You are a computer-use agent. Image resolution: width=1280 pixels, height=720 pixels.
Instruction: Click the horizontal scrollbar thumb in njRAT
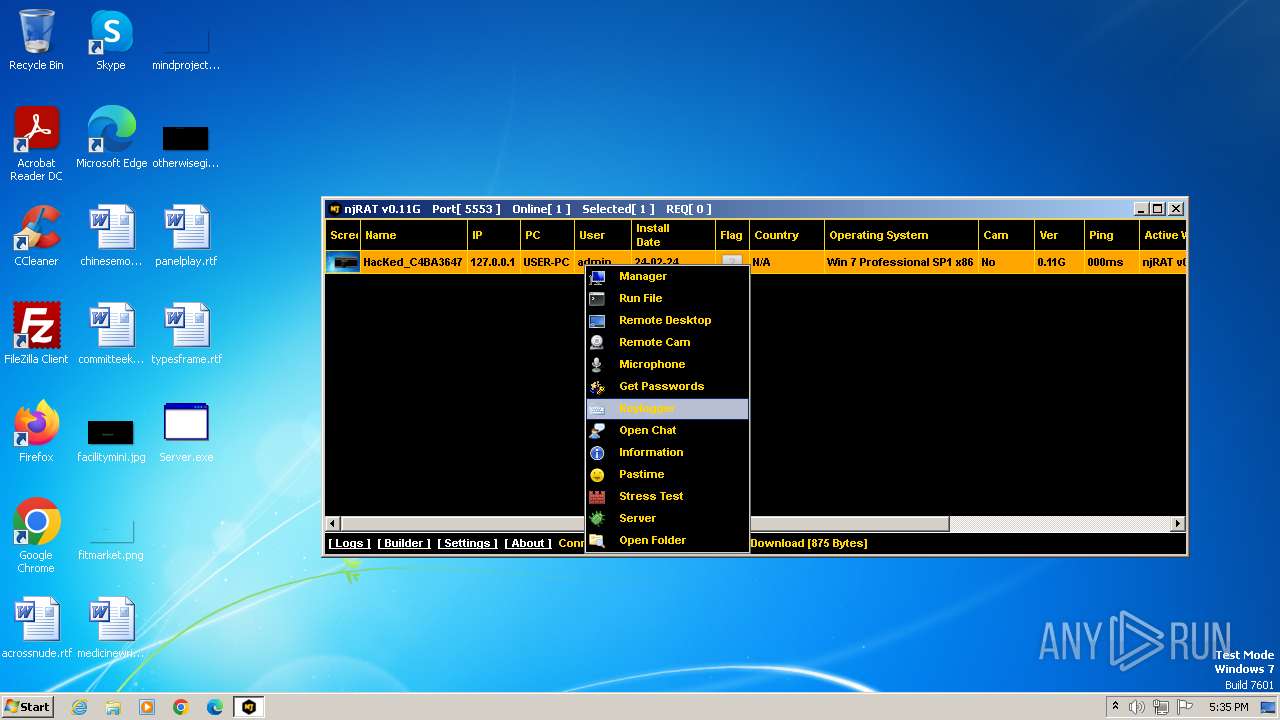coord(645,523)
